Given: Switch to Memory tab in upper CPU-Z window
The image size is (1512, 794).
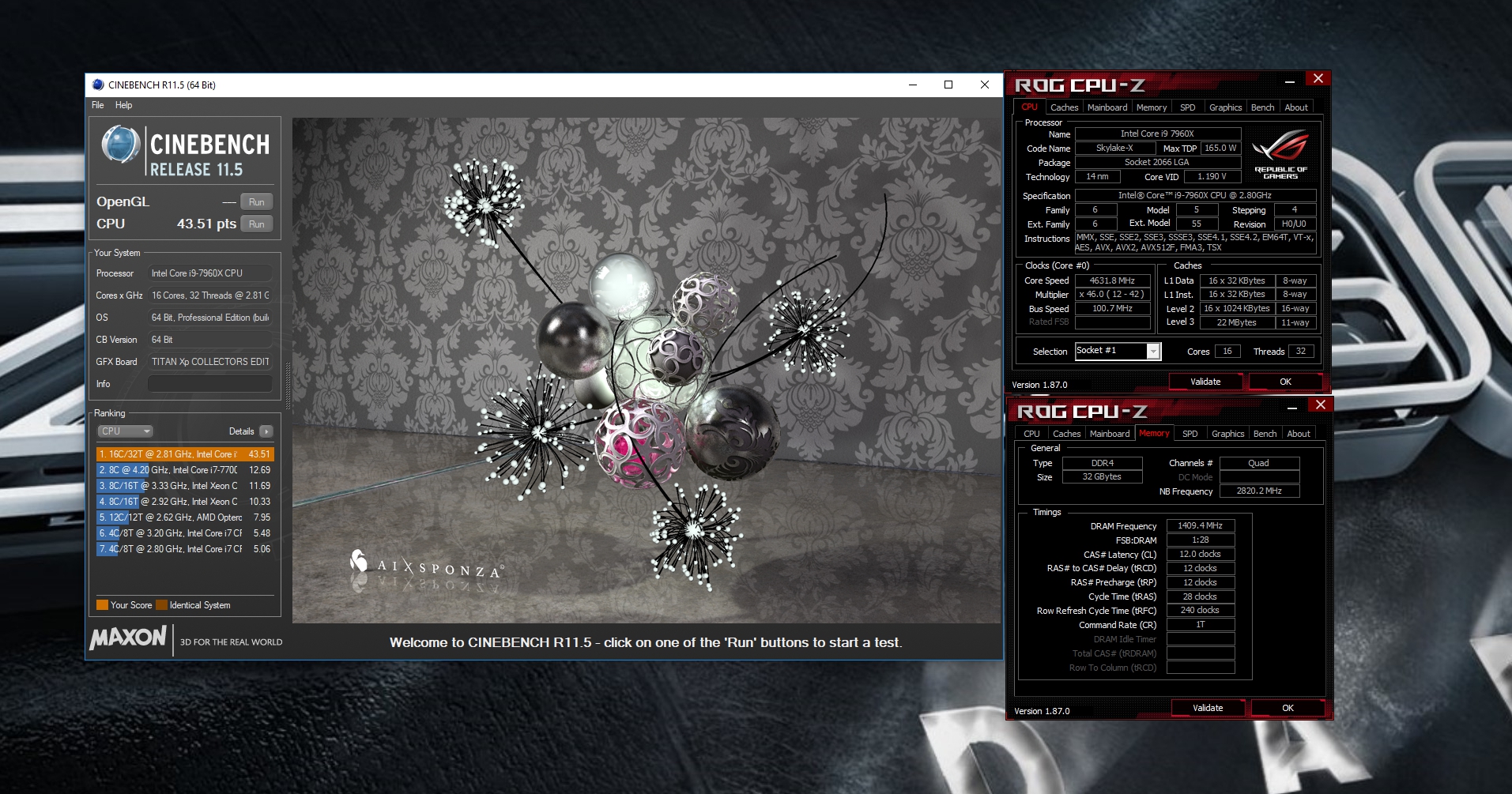Looking at the screenshot, I should click(1152, 107).
